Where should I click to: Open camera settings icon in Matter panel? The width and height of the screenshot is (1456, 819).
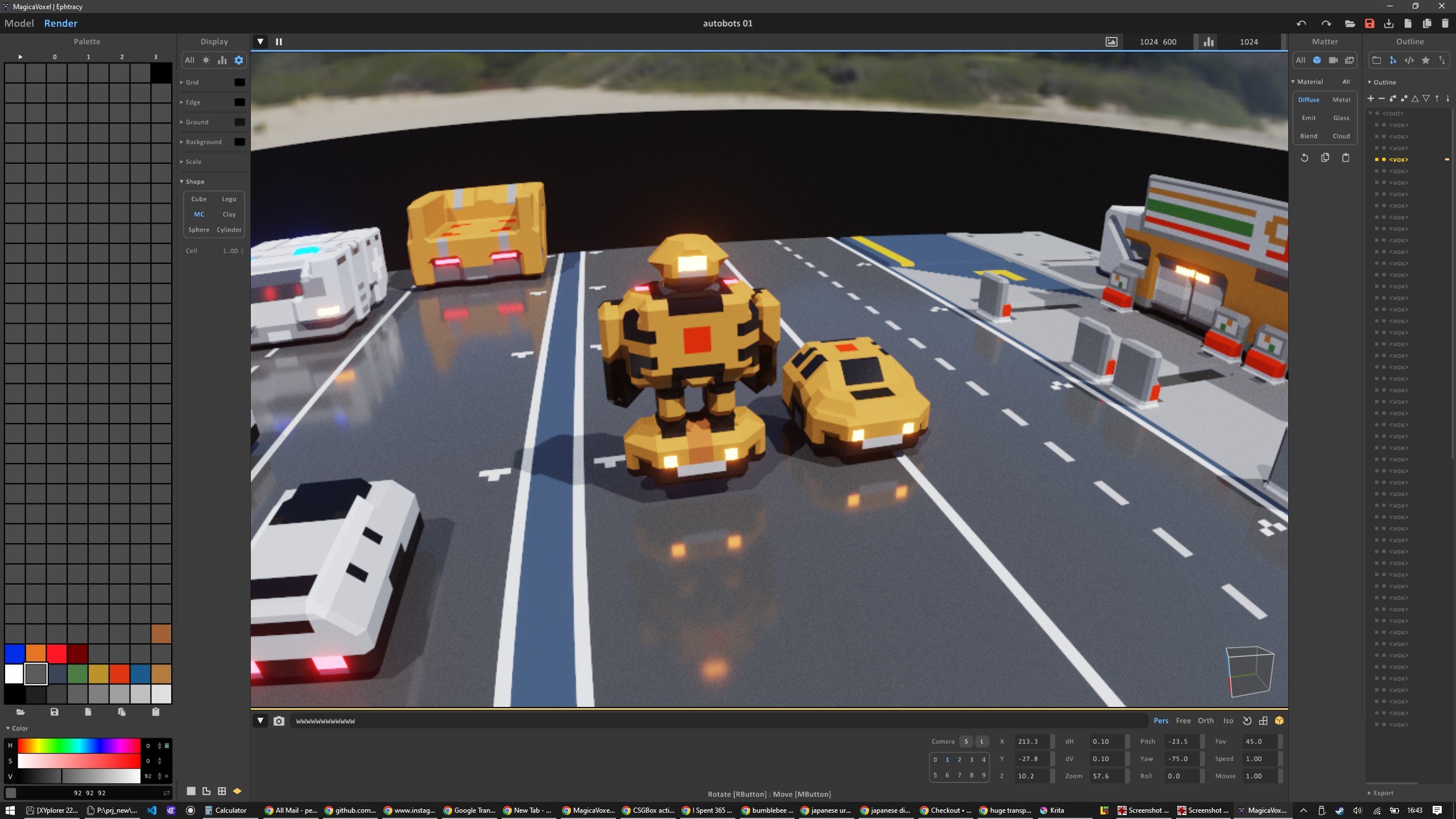coord(1333,60)
